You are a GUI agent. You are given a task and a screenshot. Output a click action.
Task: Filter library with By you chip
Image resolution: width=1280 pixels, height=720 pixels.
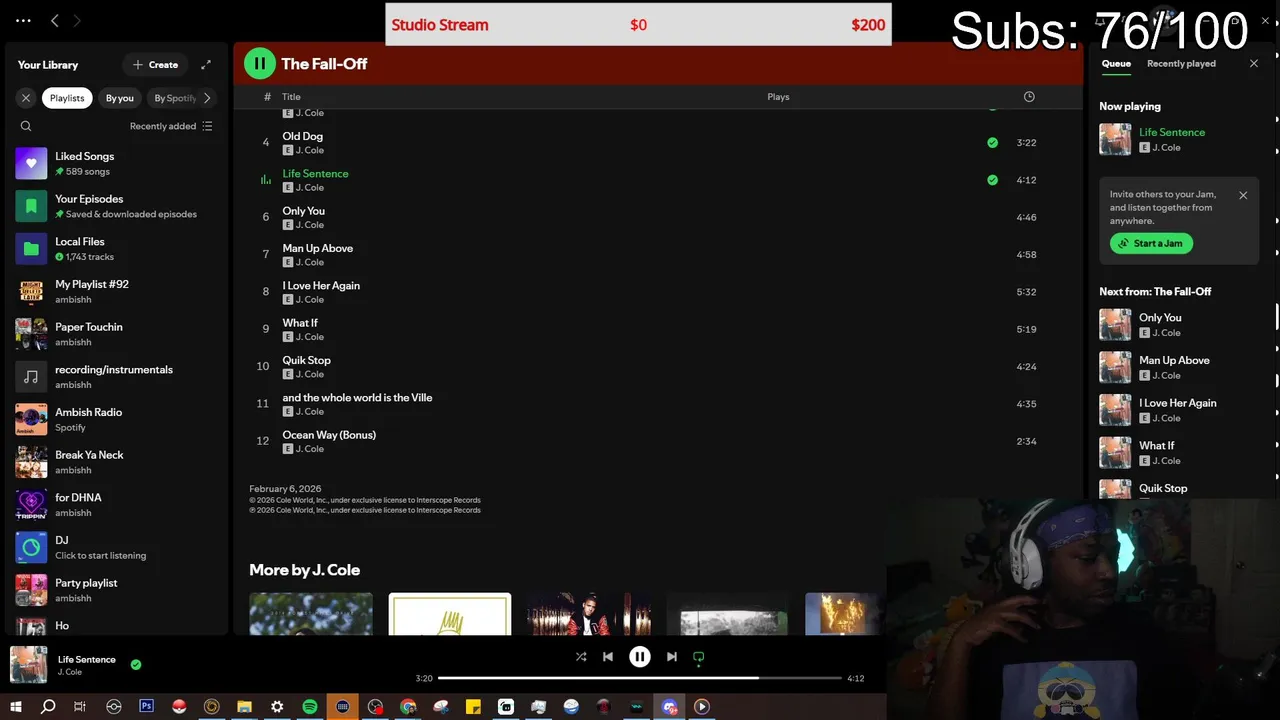pyautogui.click(x=120, y=98)
